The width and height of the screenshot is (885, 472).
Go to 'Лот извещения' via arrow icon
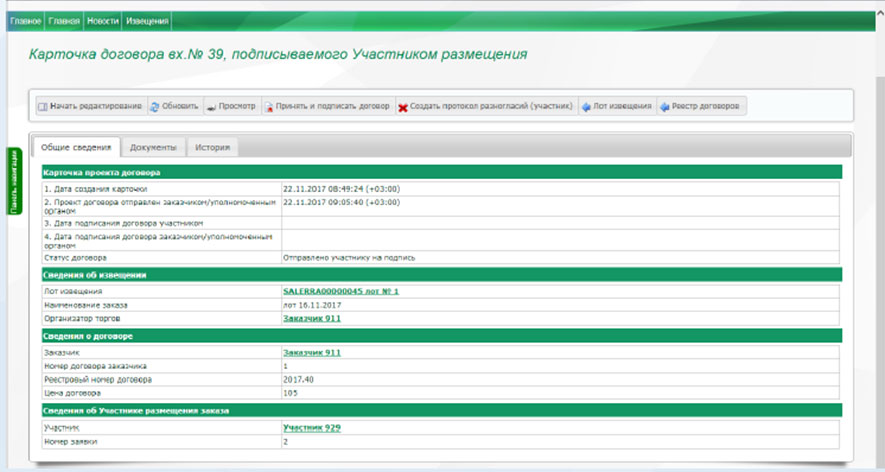[x=585, y=107]
